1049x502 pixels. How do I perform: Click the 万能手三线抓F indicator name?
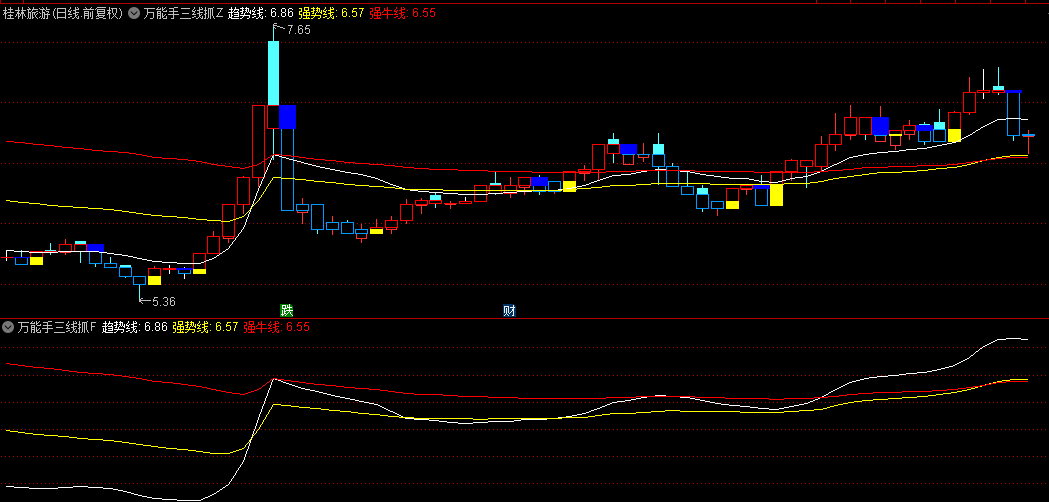tap(58, 327)
